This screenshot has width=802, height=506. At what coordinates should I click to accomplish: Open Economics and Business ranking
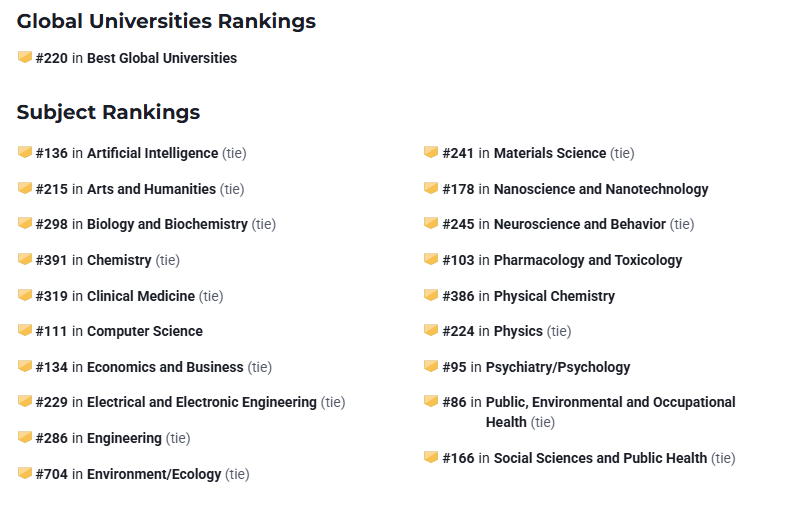pos(165,367)
